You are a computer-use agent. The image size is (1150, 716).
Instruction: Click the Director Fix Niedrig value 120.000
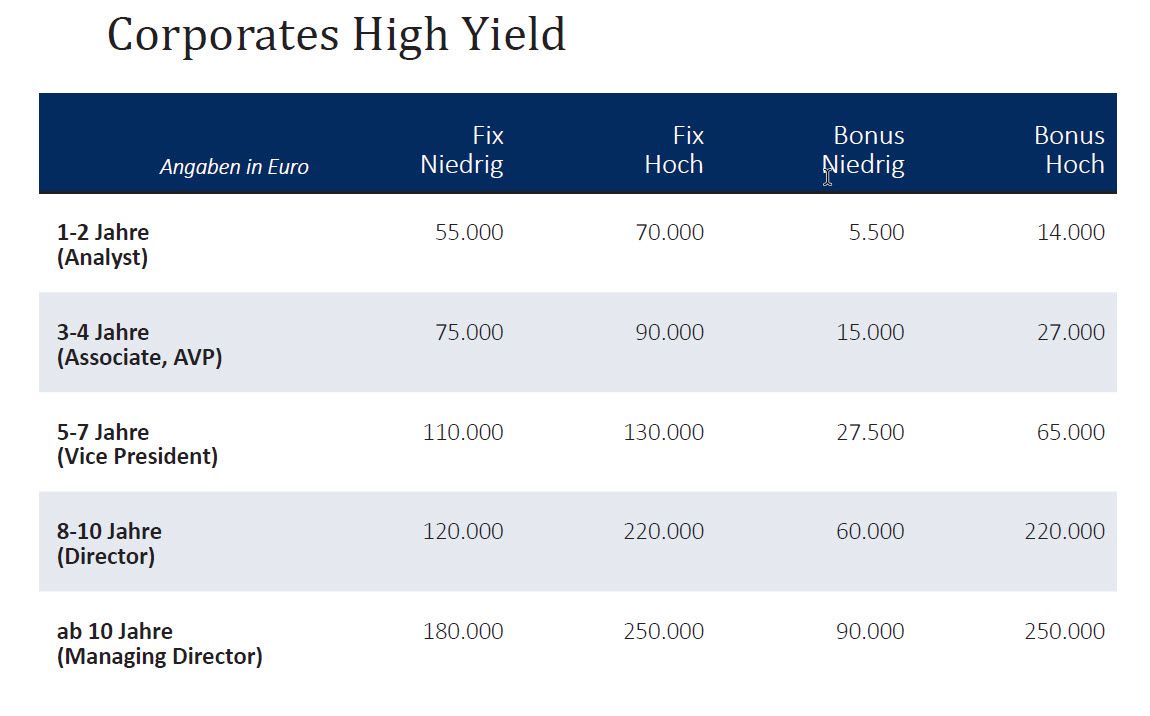(463, 532)
